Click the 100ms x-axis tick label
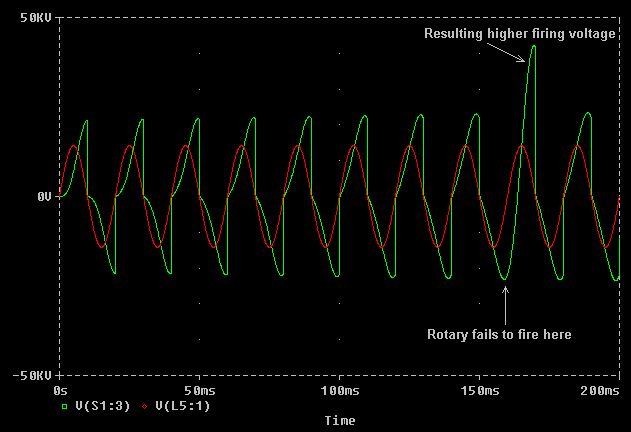This screenshot has height=432, width=631. [x=339, y=389]
